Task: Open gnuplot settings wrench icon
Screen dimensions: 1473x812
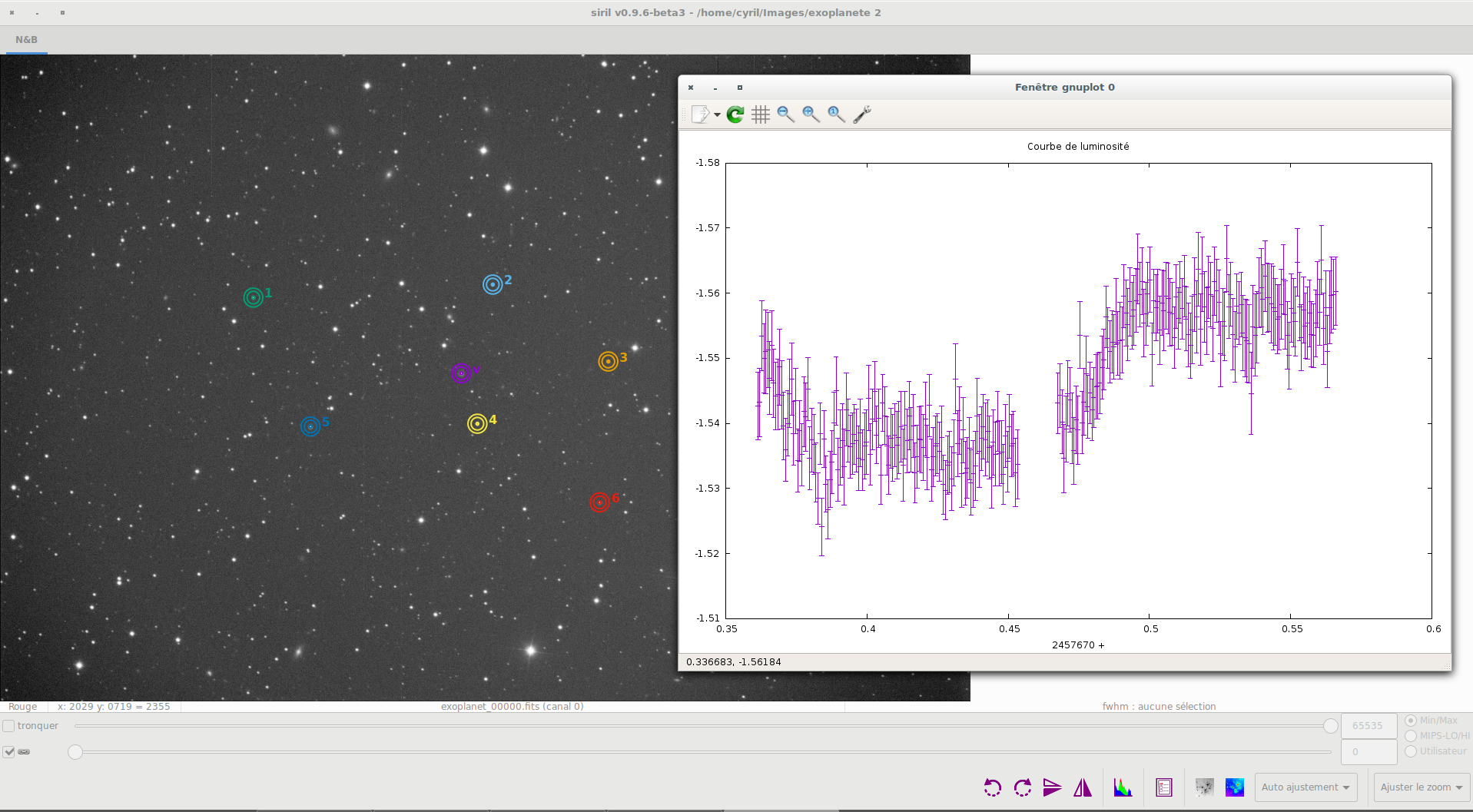Action: point(862,114)
